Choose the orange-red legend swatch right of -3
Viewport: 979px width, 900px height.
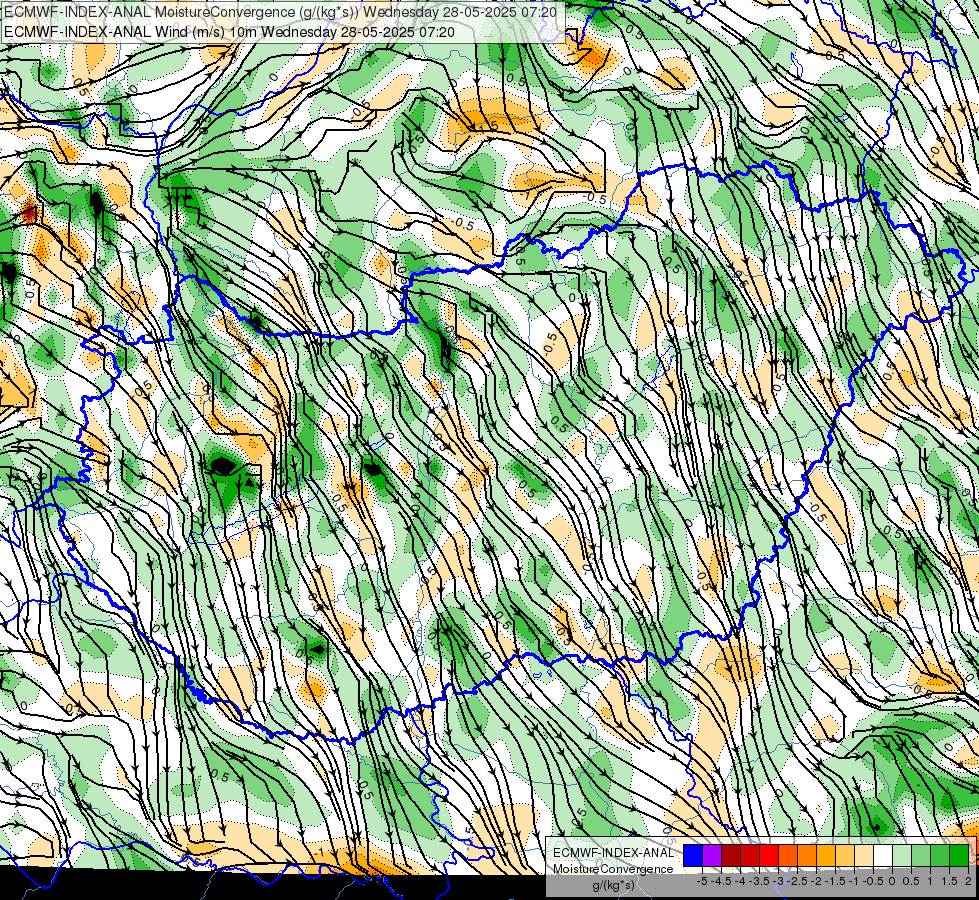(x=788, y=855)
